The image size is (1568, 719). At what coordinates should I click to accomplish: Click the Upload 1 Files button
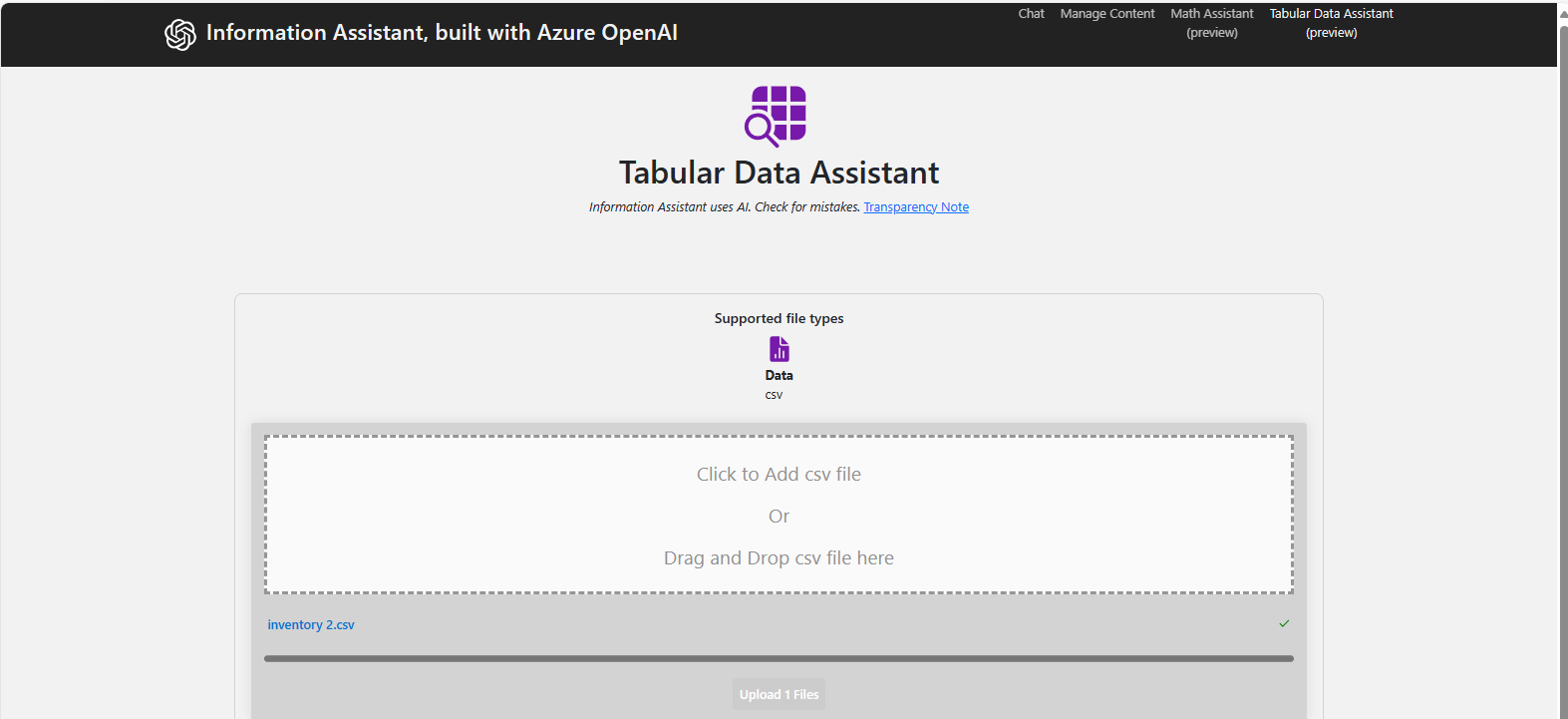pyautogui.click(x=779, y=694)
